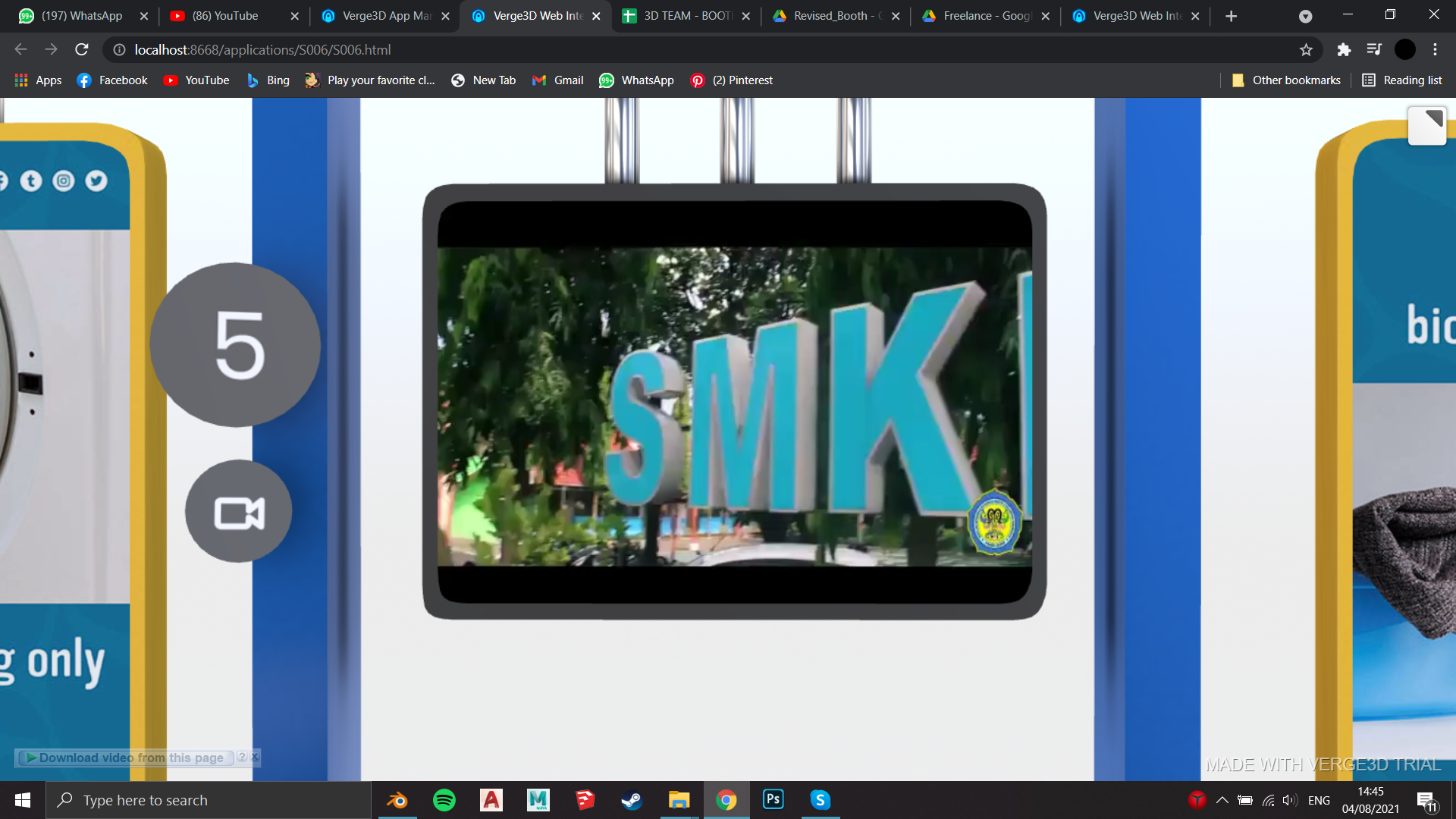Switch to the Freelance - Google Drive tab

[986, 16]
